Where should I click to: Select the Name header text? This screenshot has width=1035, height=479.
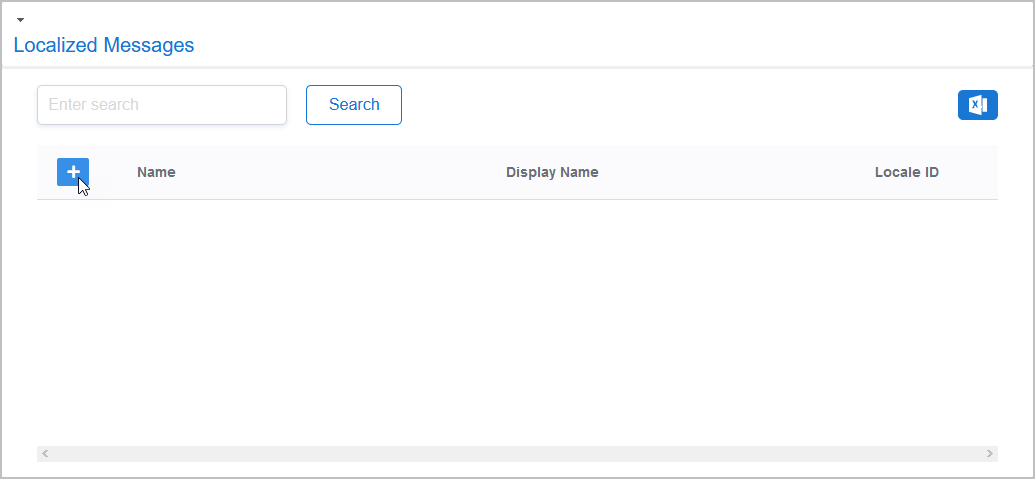pos(156,172)
